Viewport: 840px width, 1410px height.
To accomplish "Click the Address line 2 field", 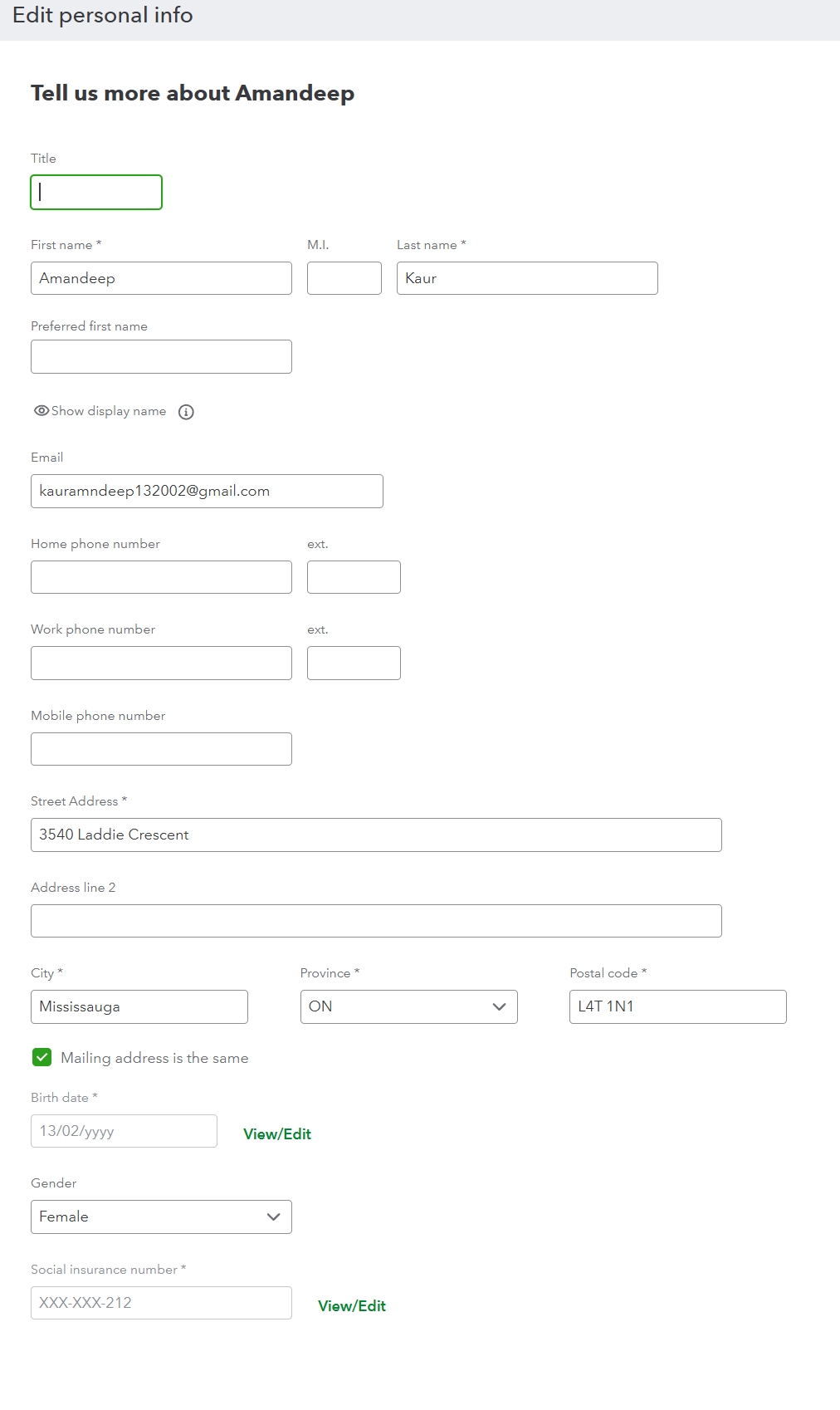I will tap(376, 921).
